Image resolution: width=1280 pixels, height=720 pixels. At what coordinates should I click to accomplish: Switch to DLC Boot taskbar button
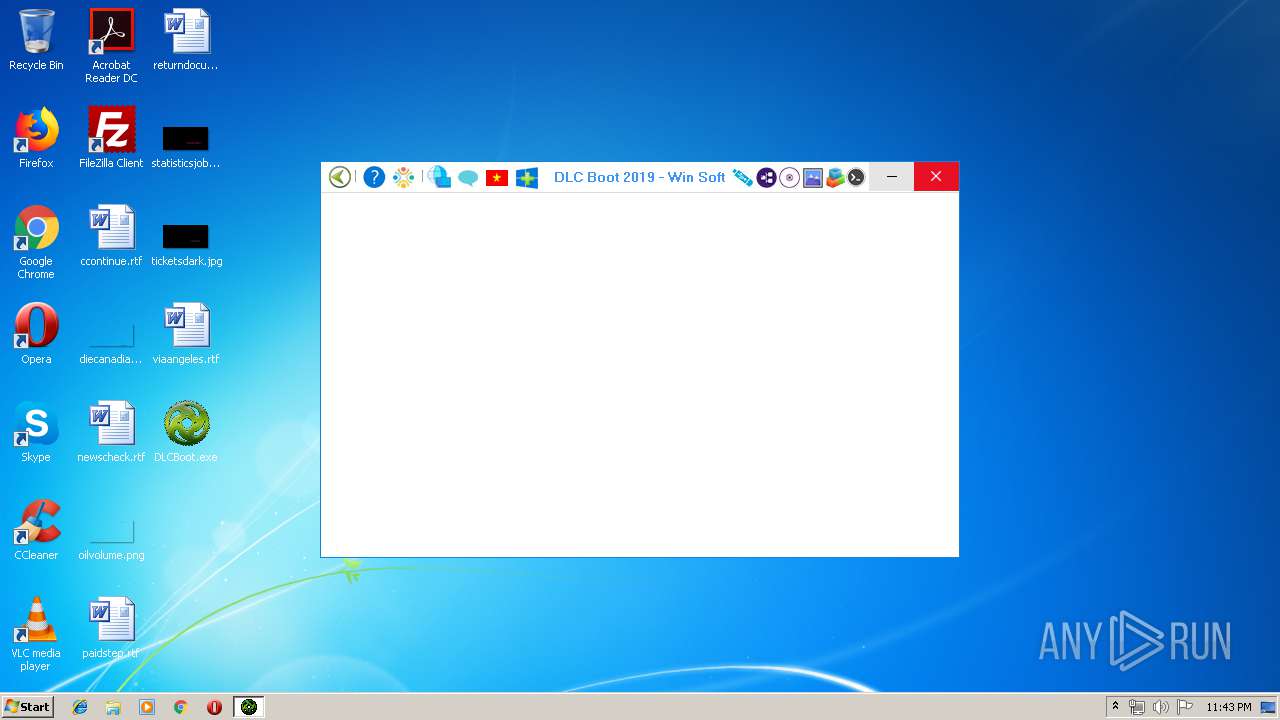[249, 707]
